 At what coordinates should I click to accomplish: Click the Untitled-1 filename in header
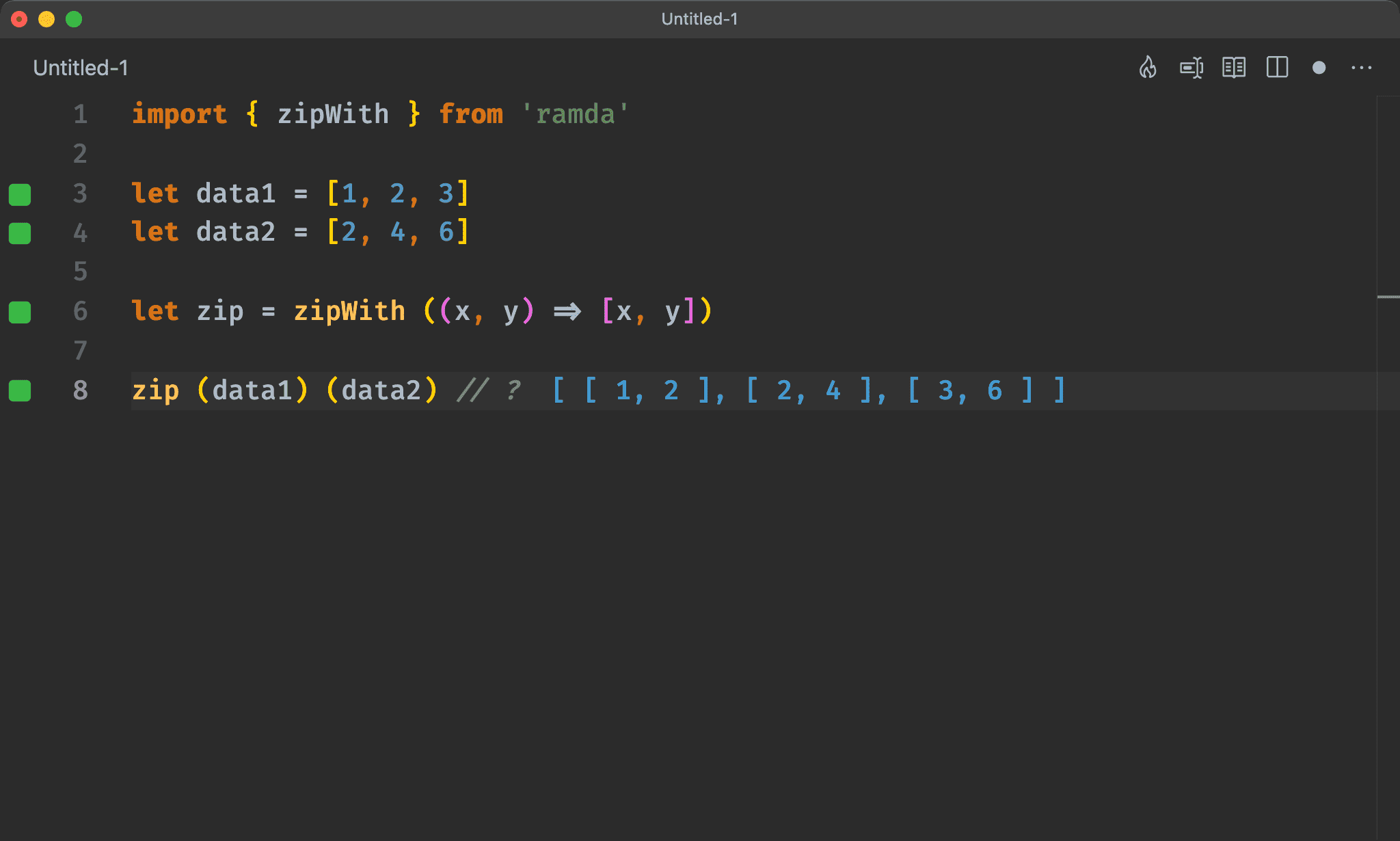[700, 19]
